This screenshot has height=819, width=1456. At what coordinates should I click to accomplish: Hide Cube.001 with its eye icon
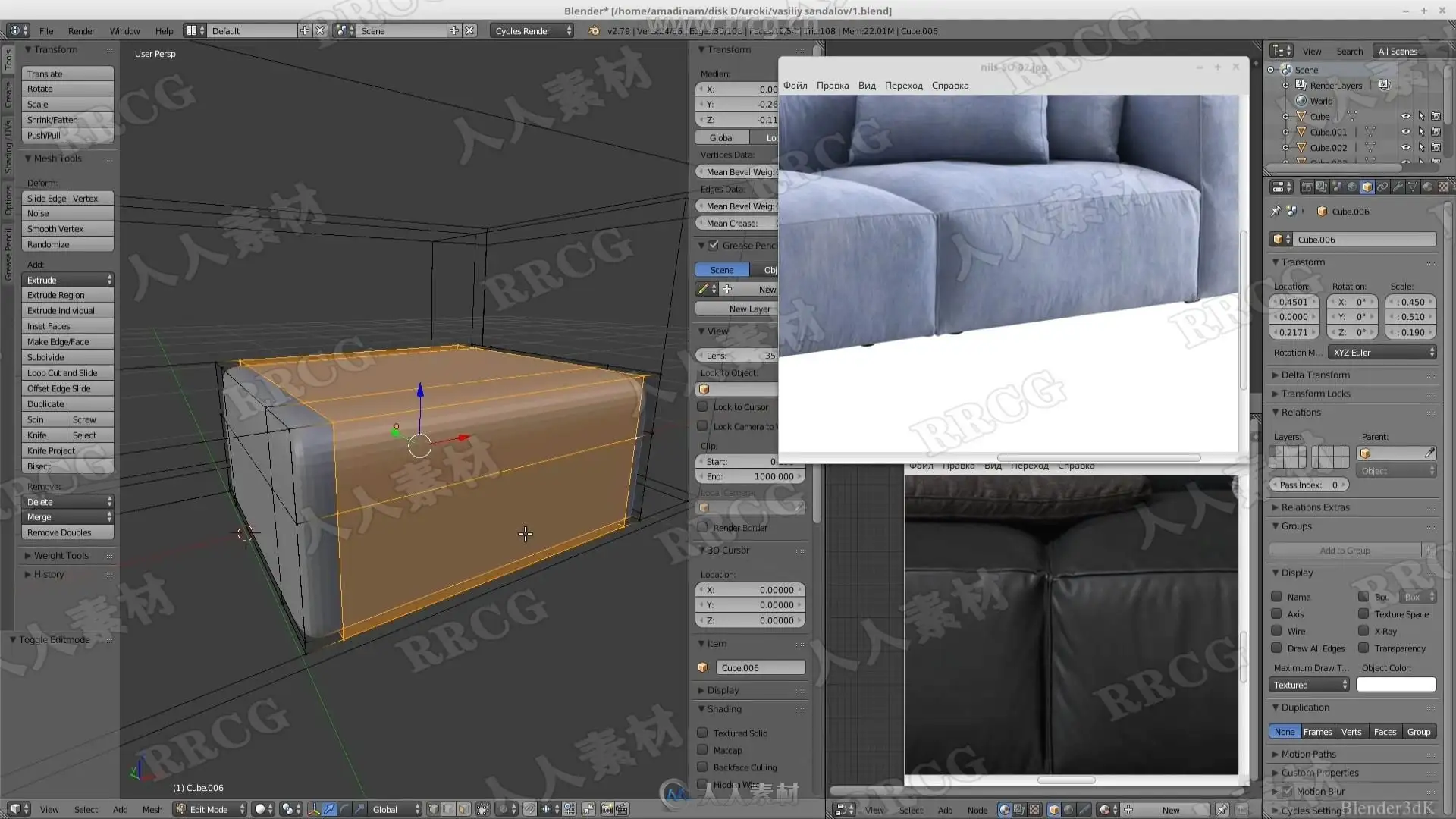[1405, 132]
